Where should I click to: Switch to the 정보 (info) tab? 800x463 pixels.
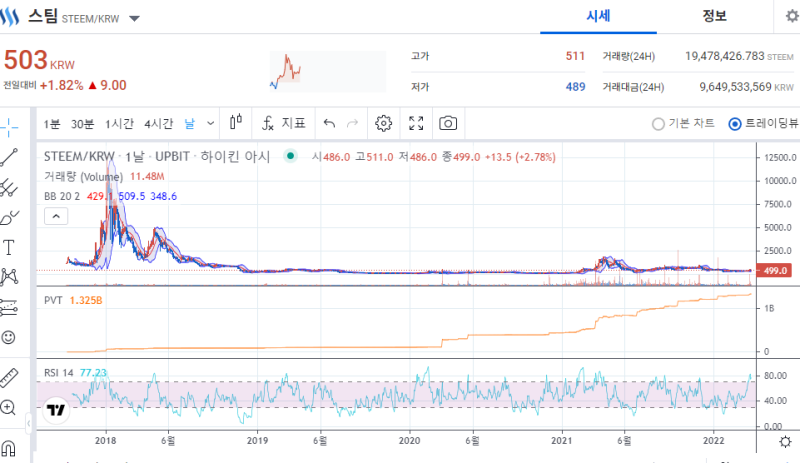pyautogui.click(x=714, y=16)
